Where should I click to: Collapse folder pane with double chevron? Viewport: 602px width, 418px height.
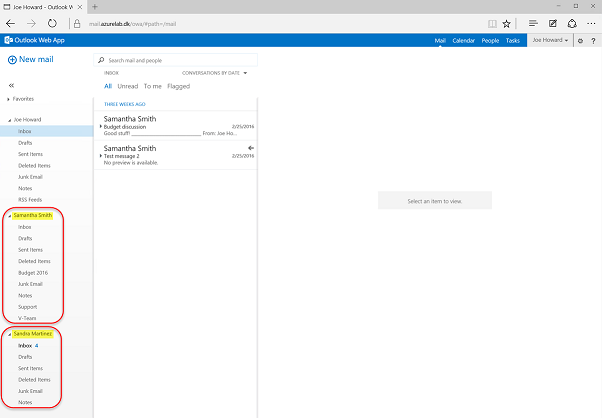point(11,85)
